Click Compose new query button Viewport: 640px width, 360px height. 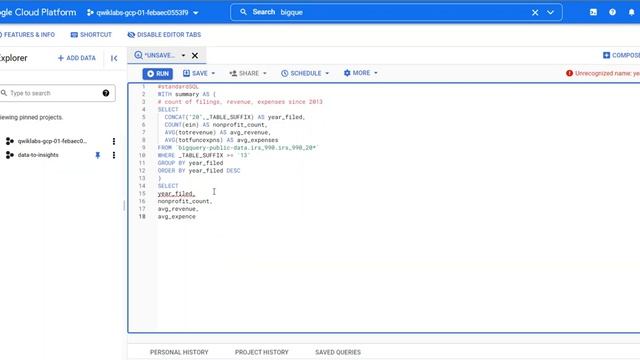[x=621, y=55]
